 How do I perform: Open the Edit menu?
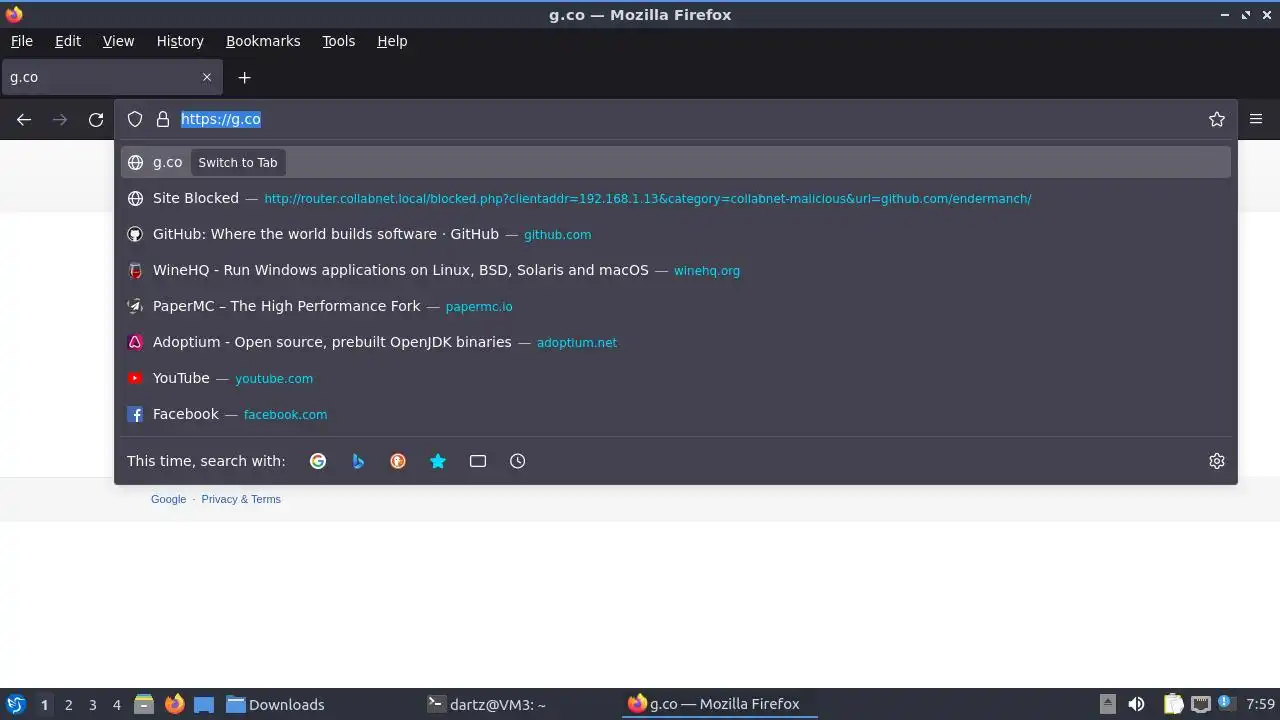[x=68, y=41]
